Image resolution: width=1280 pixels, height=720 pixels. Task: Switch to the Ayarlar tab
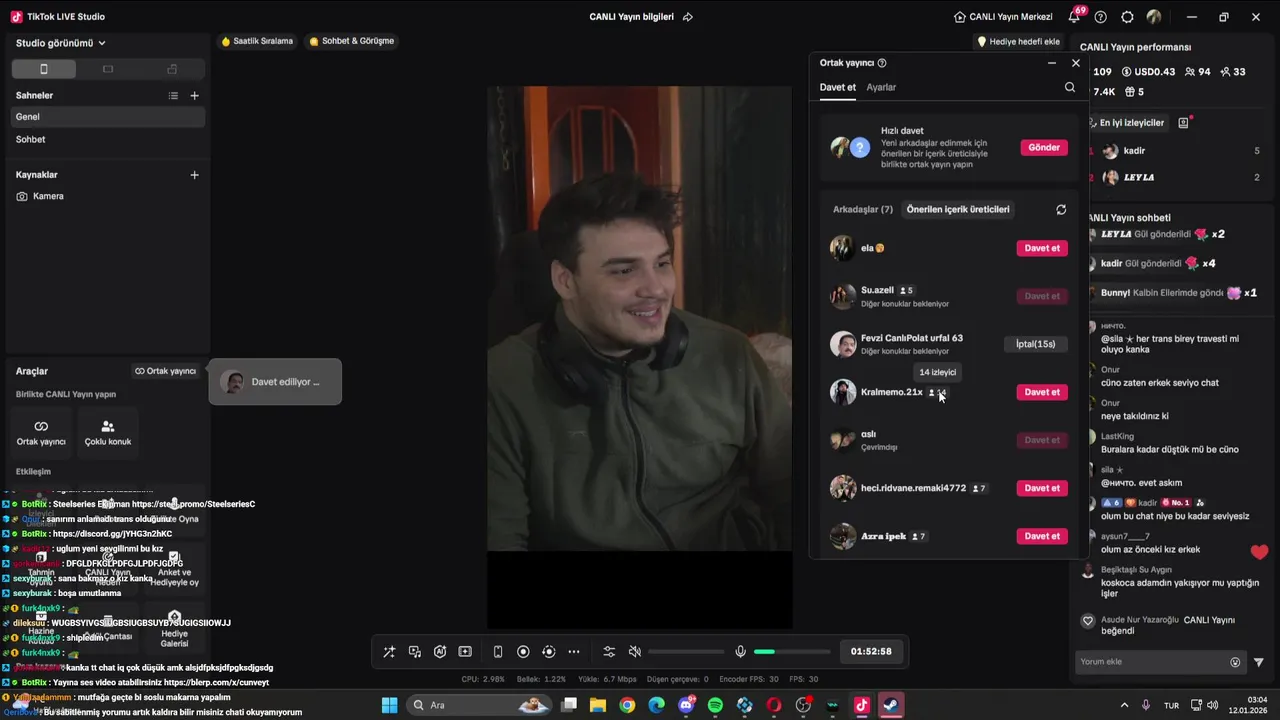pyautogui.click(x=881, y=88)
